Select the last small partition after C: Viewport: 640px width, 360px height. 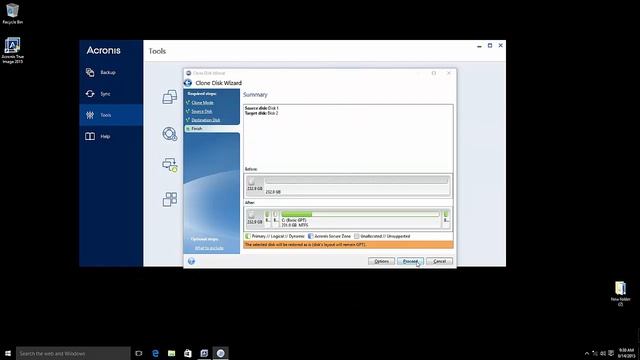[446, 219]
